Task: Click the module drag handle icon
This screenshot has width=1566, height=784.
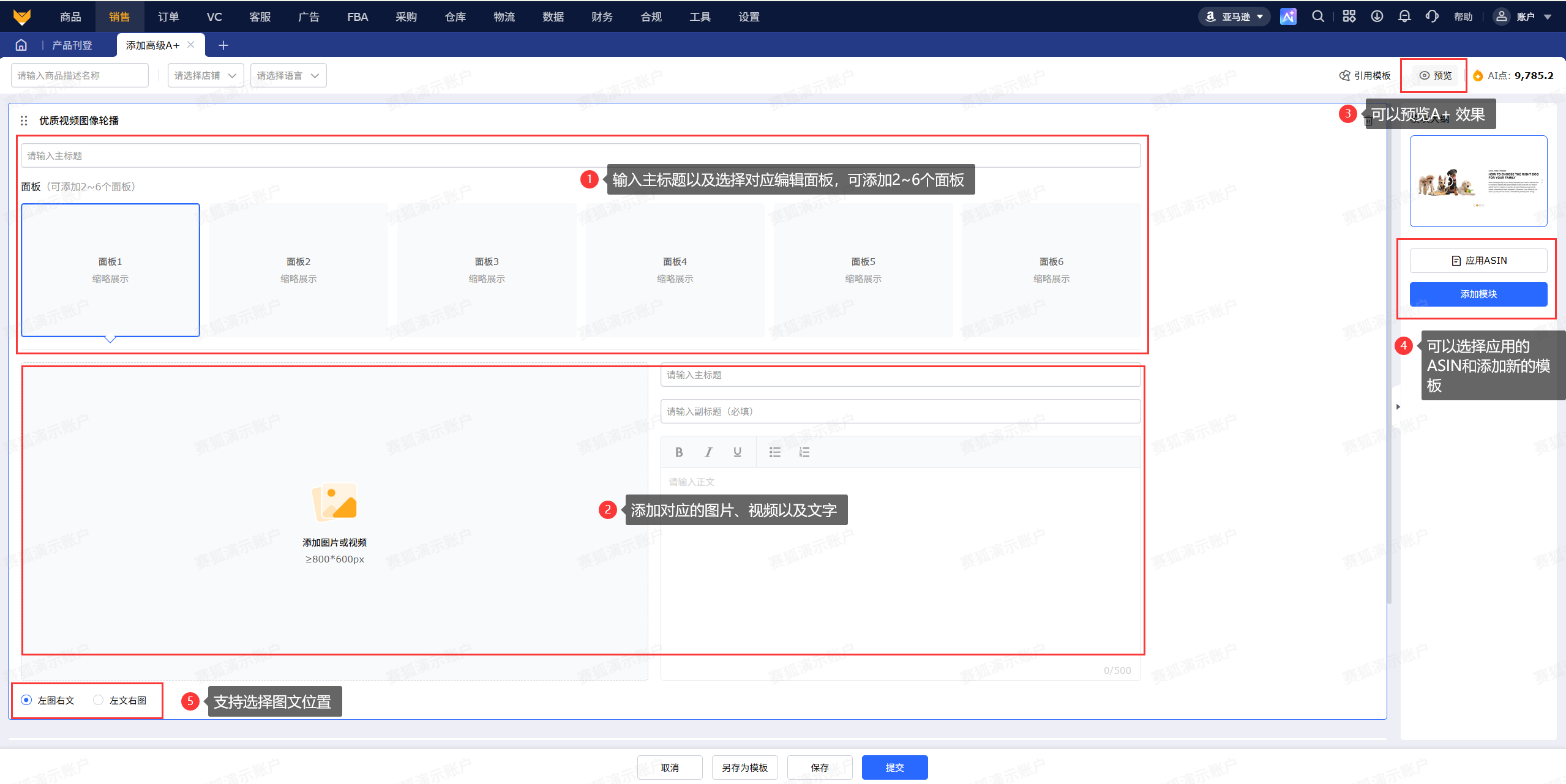Action: click(x=24, y=121)
